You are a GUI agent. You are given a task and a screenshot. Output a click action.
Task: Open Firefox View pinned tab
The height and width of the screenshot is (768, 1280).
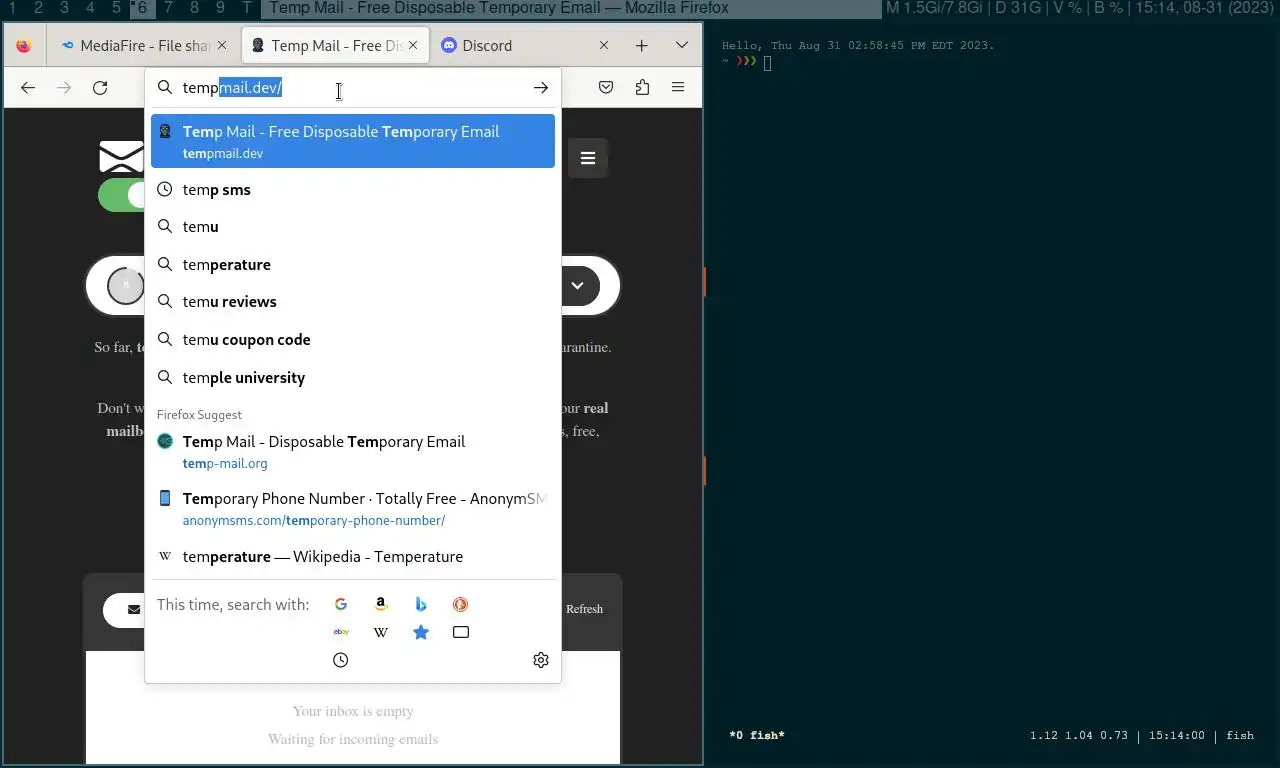pyautogui.click(x=24, y=46)
